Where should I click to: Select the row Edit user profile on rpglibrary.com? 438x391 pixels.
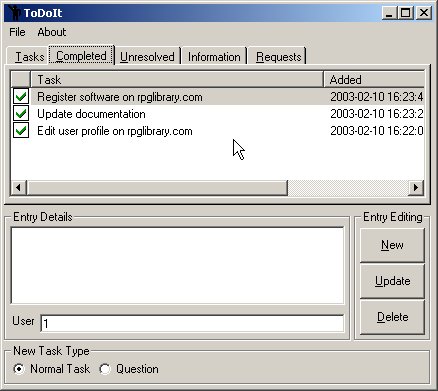click(217, 131)
